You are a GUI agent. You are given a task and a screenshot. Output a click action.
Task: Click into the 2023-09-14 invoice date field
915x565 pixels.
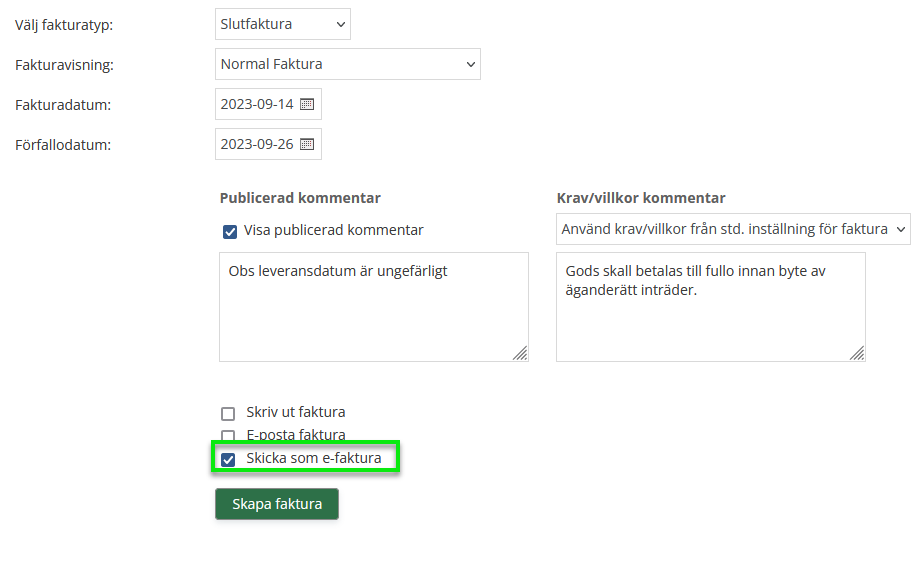tap(257, 104)
